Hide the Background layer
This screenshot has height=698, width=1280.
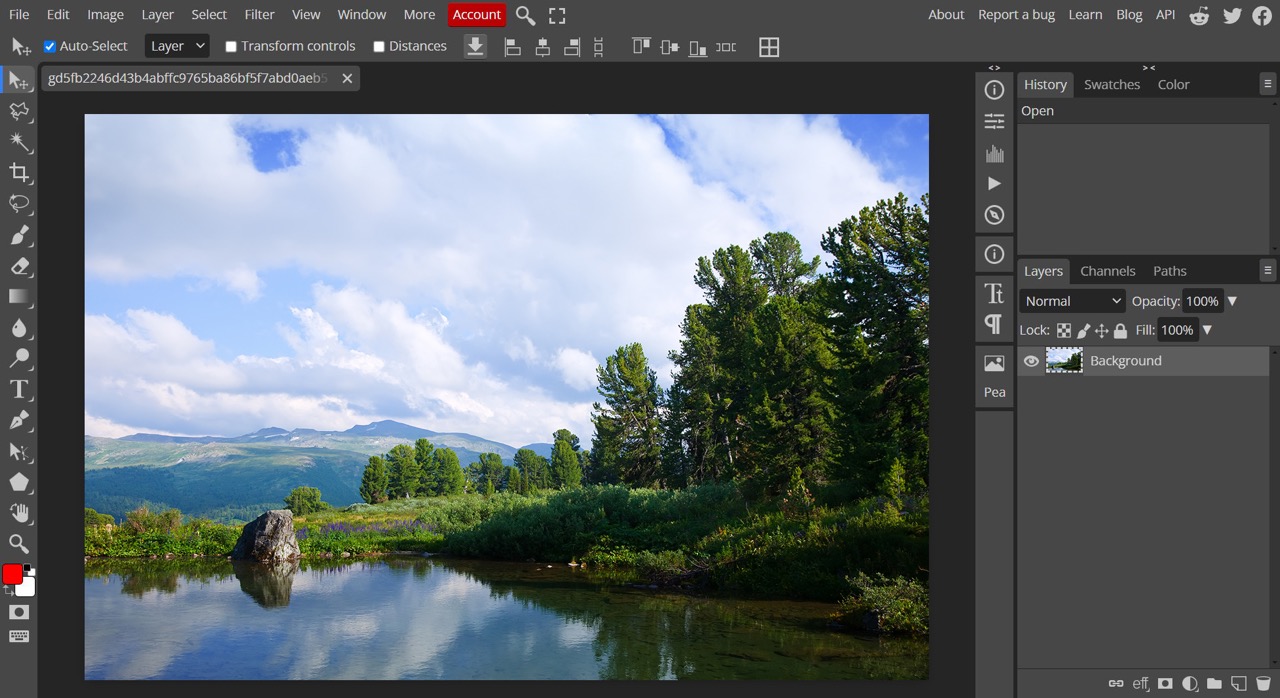point(1031,360)
